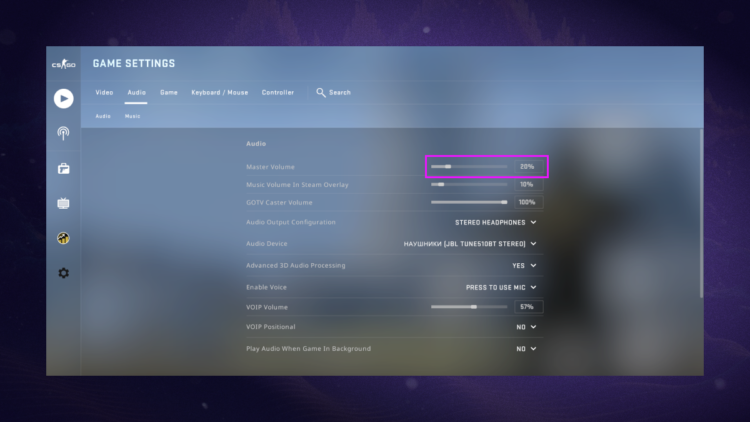Click the Music Volume 10% value box
Image resolution: width=750 pixels, height=422 pixels.
coord(528,184)
